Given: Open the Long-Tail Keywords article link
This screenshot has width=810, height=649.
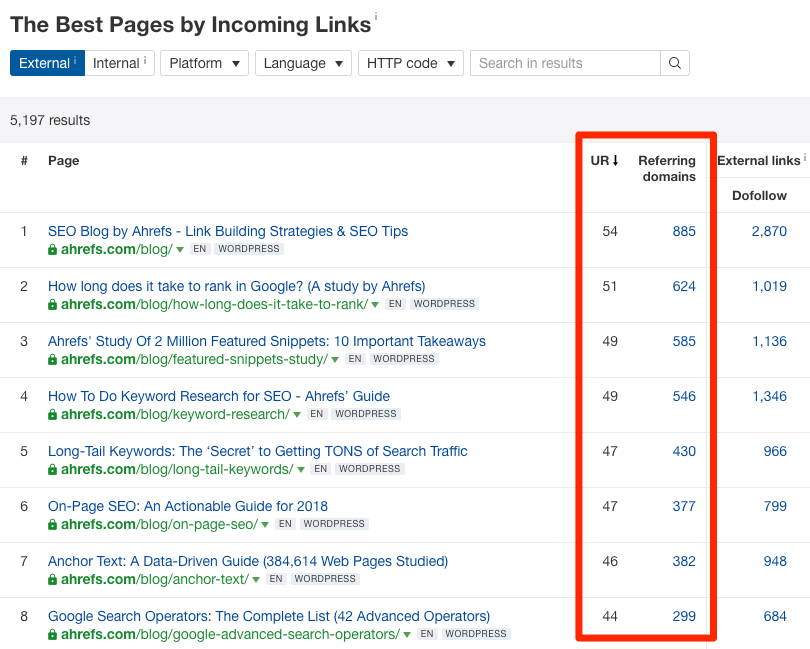Looking at the screenshot, I should click(258, 451).
